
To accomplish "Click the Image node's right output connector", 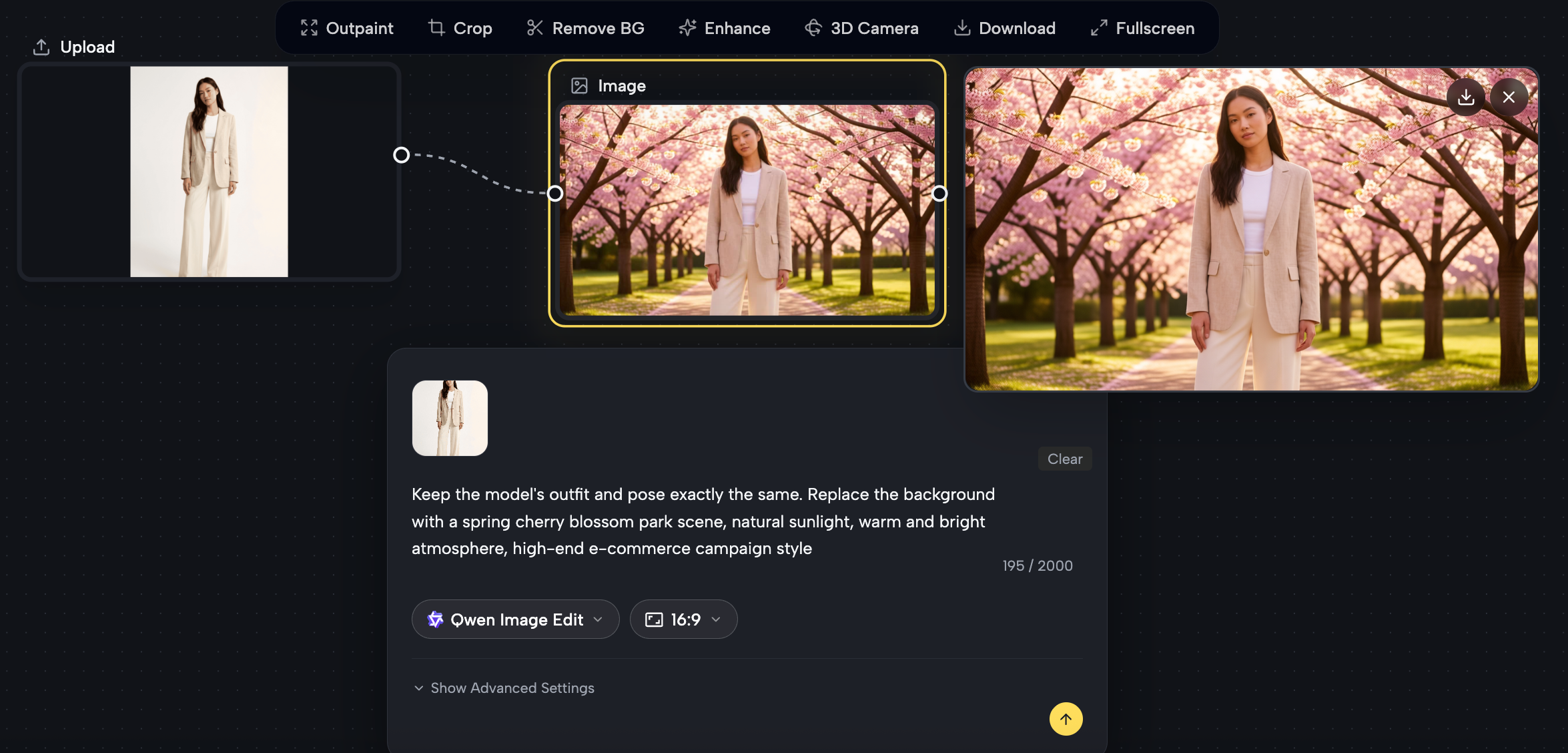I will (x=939, y=194).
